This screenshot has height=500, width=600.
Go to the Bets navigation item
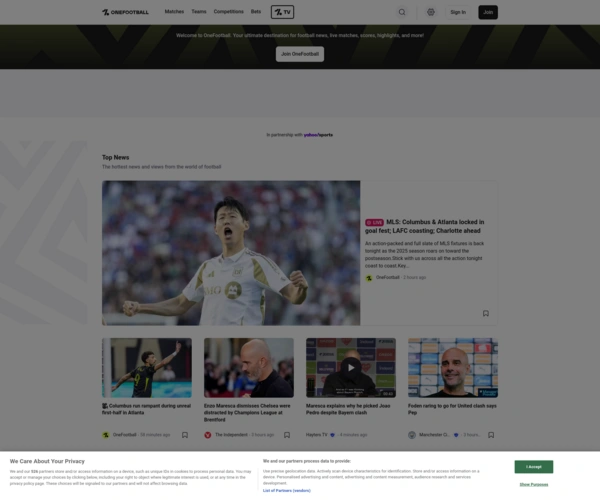256,12
